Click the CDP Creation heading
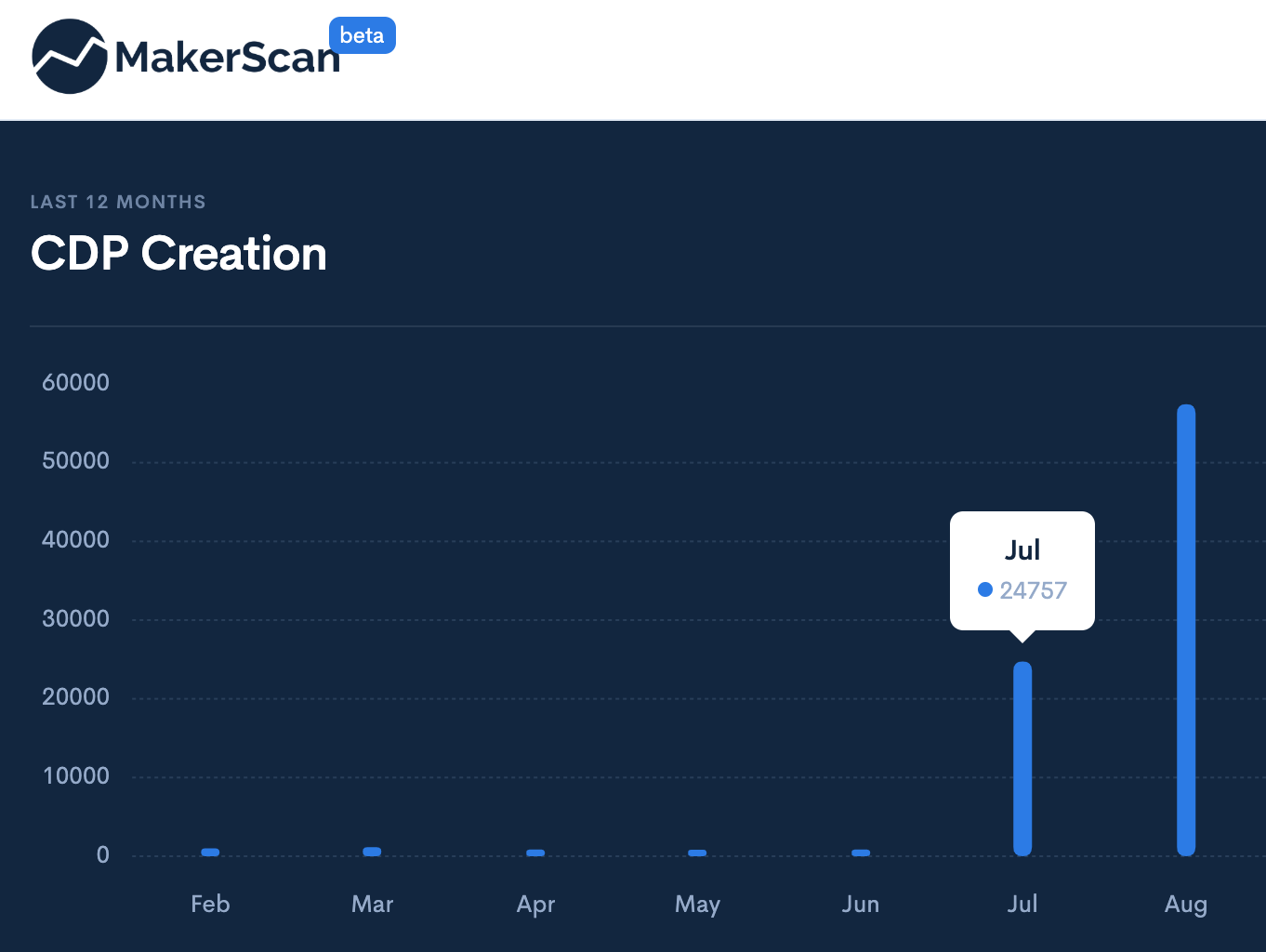The image size is (1266, 952). pos(178,253)
